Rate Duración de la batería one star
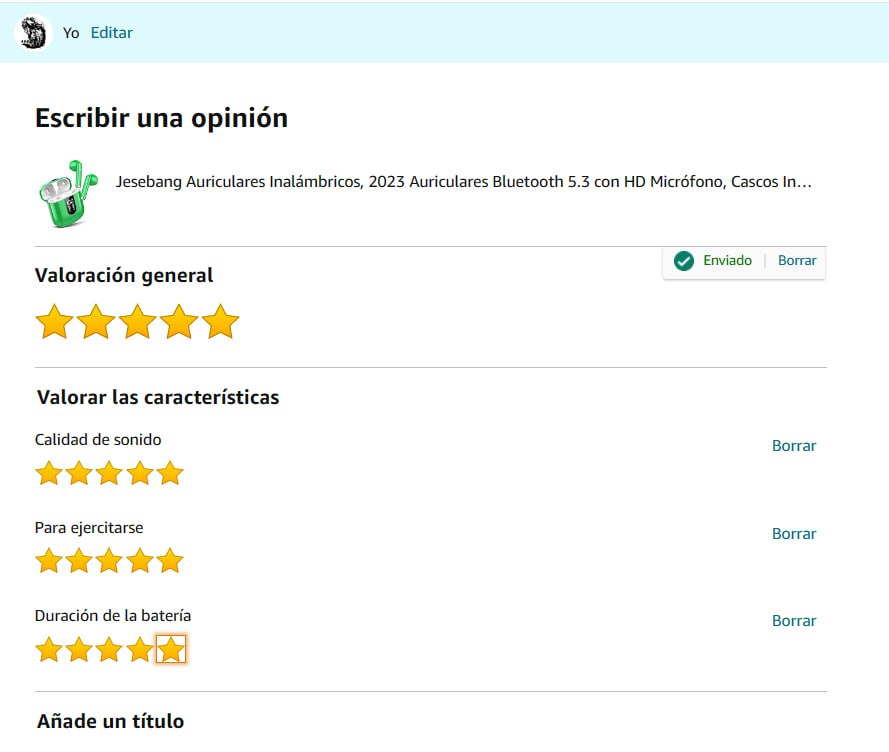This screenshot has width=889, height=752. point(49,649)
